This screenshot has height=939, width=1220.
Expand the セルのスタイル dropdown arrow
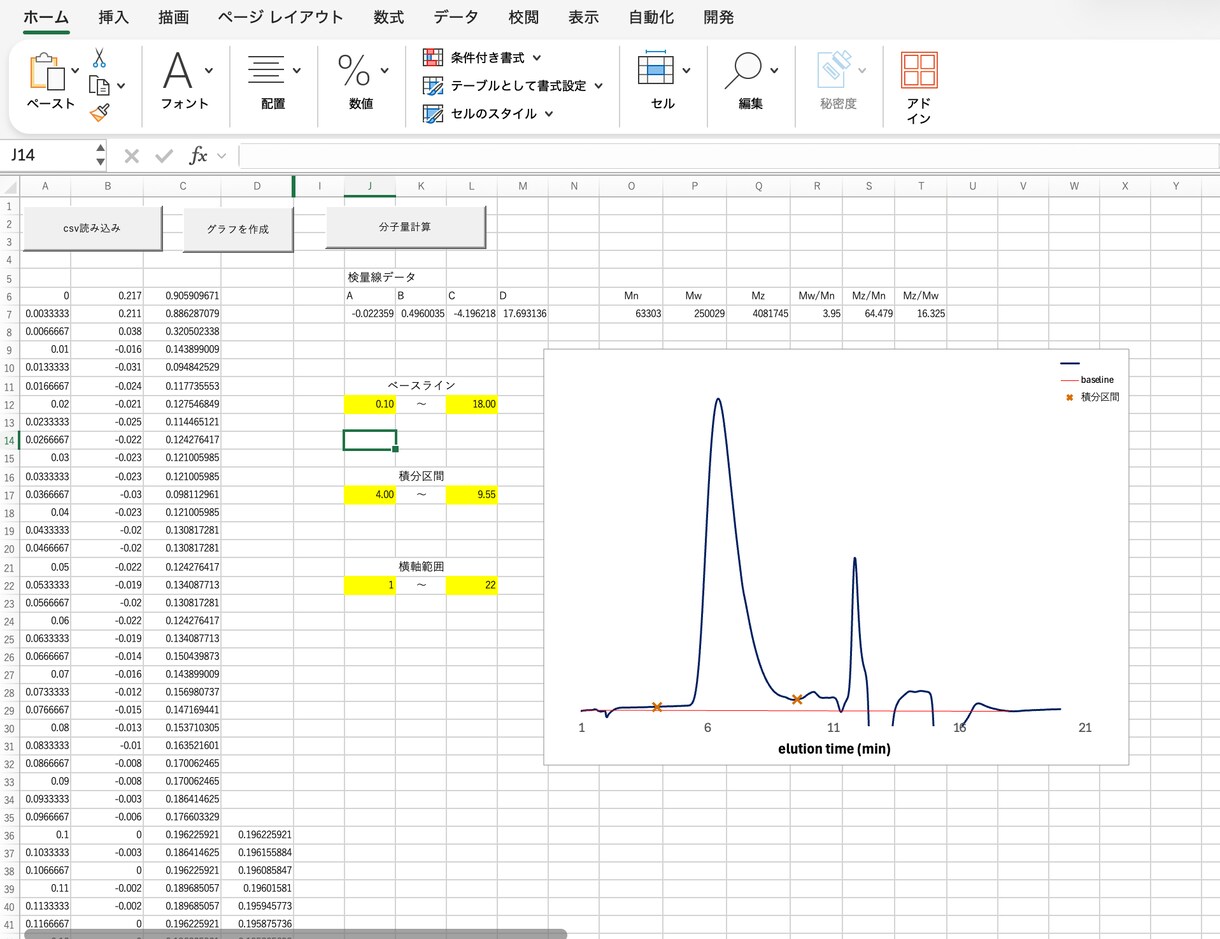[x=549, y=114]
